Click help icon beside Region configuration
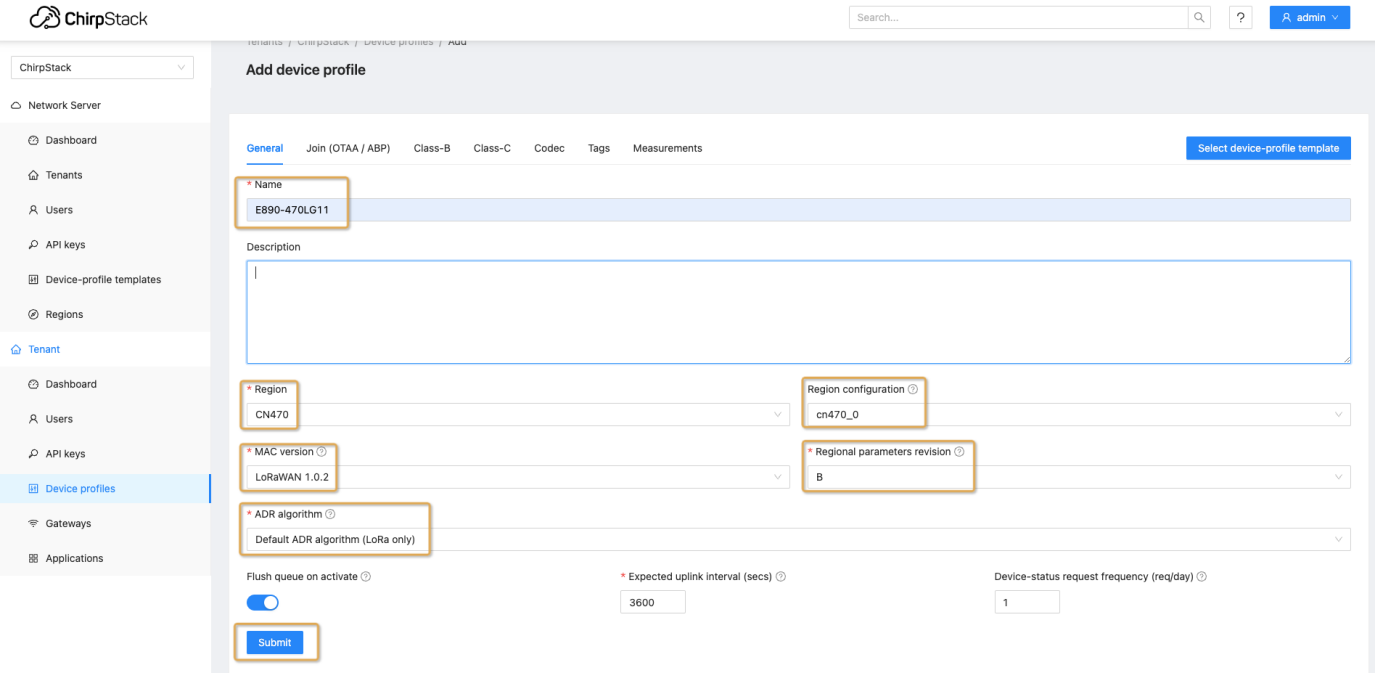 coord(912,390)
